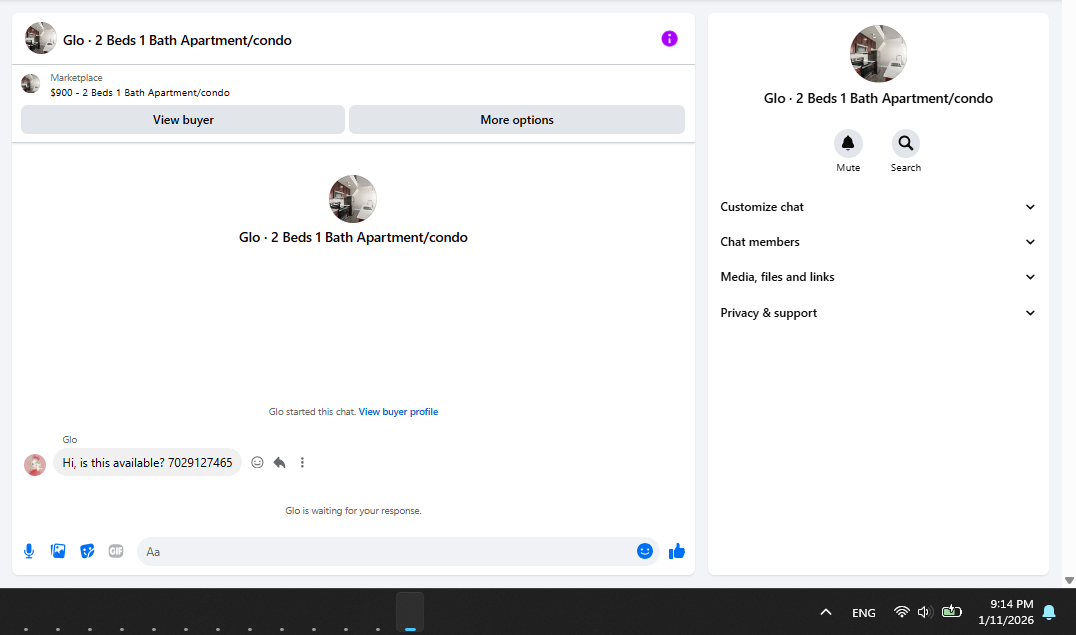Image resolution: width=1076 pixels, height=635 pixels.
Task: Choose a sticker from the sticker icon
Action: click(x=87, y=551)
